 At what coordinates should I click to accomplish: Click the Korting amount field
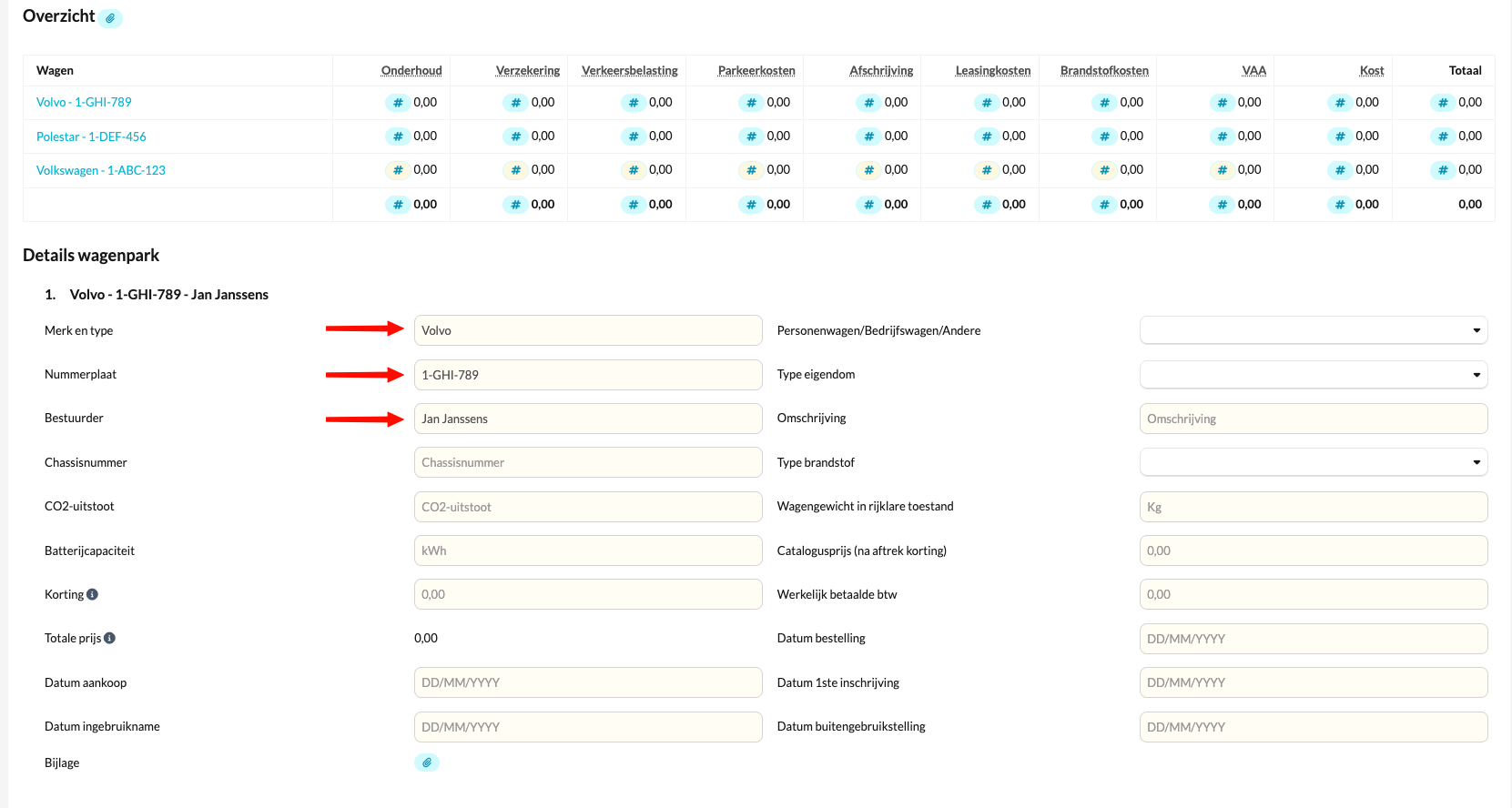click(588, 594)
